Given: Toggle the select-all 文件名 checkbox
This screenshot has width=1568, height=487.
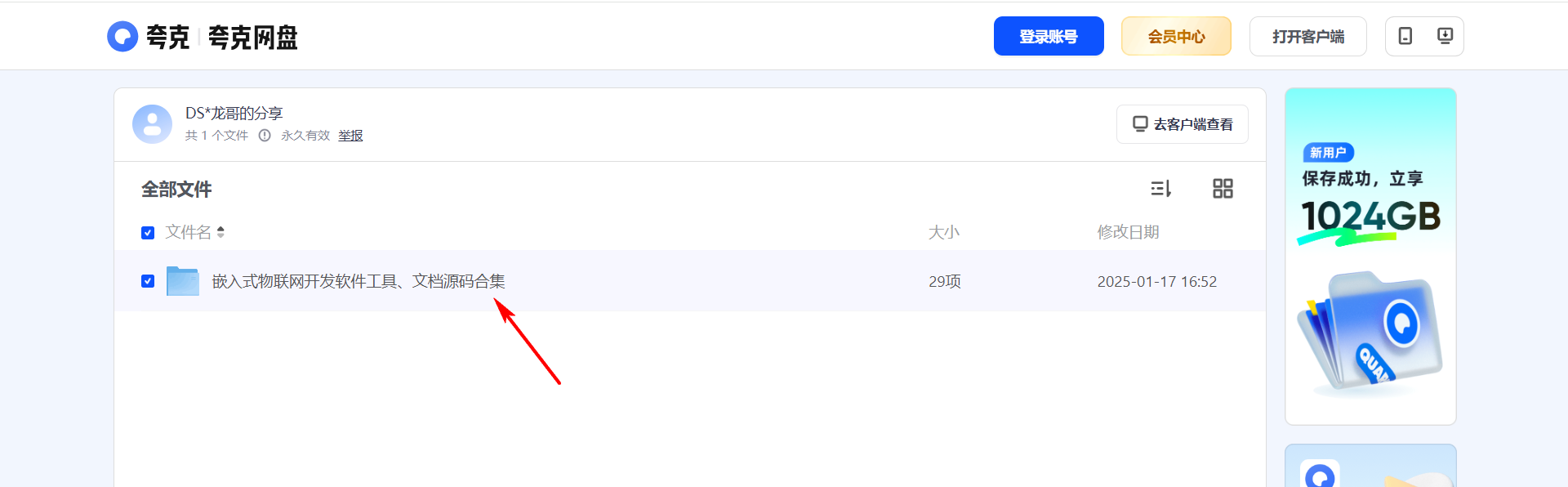Looking at the screenshot, I should [x=148, y=233].
